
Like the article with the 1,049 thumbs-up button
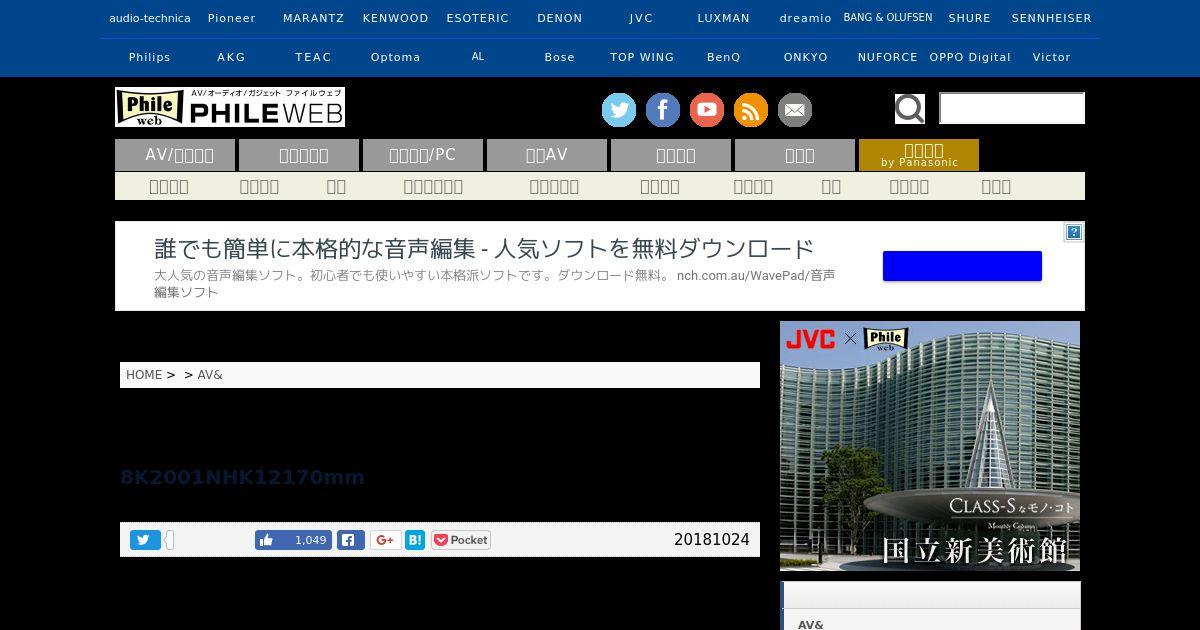293,540
